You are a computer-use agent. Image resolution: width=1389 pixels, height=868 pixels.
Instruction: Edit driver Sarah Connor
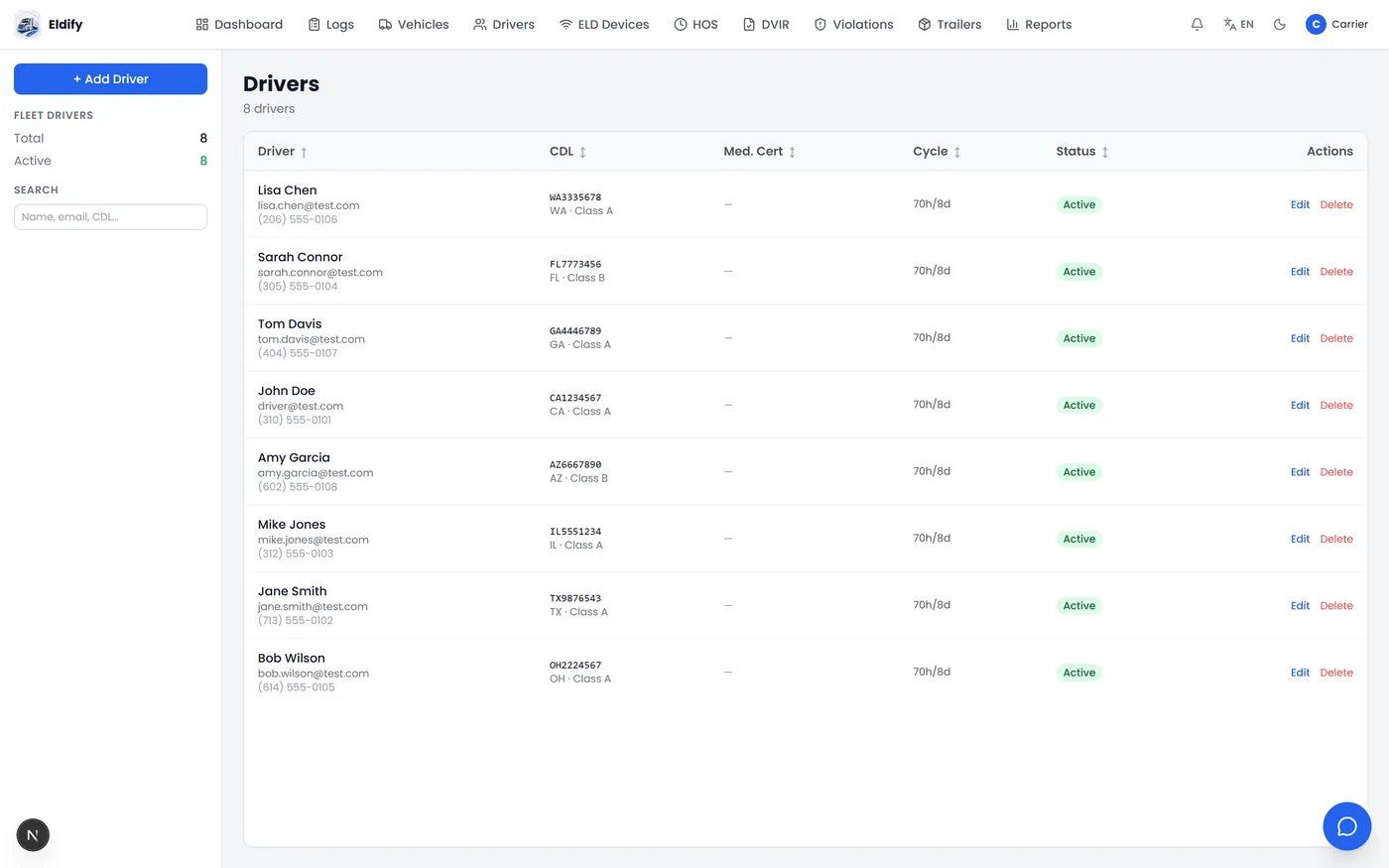point(1300,272)
